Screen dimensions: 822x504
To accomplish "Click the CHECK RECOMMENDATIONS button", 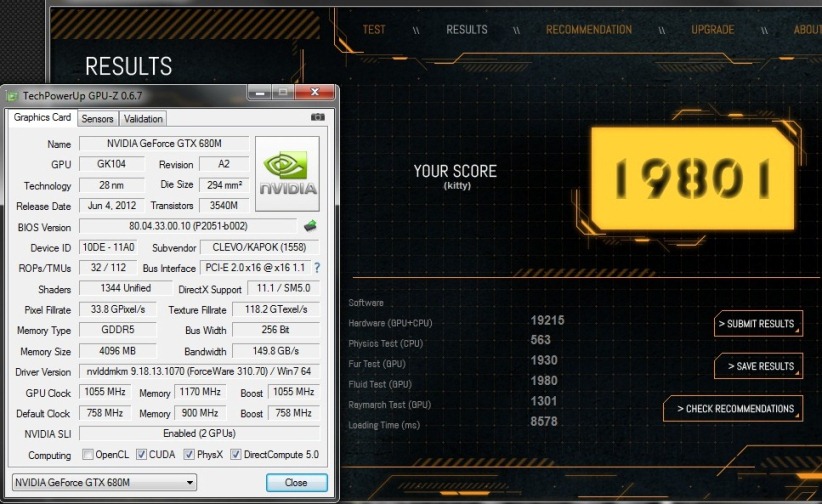I will coord(732,409).
